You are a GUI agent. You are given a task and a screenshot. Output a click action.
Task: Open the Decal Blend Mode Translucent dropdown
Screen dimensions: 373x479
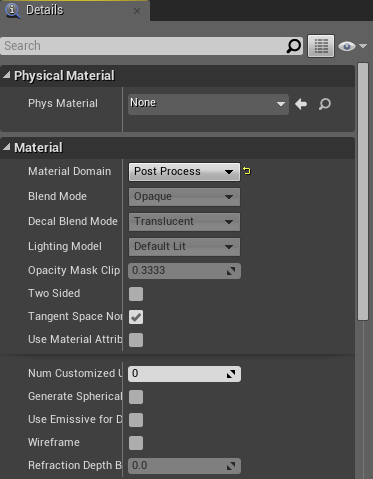click(x=184, y=222)
